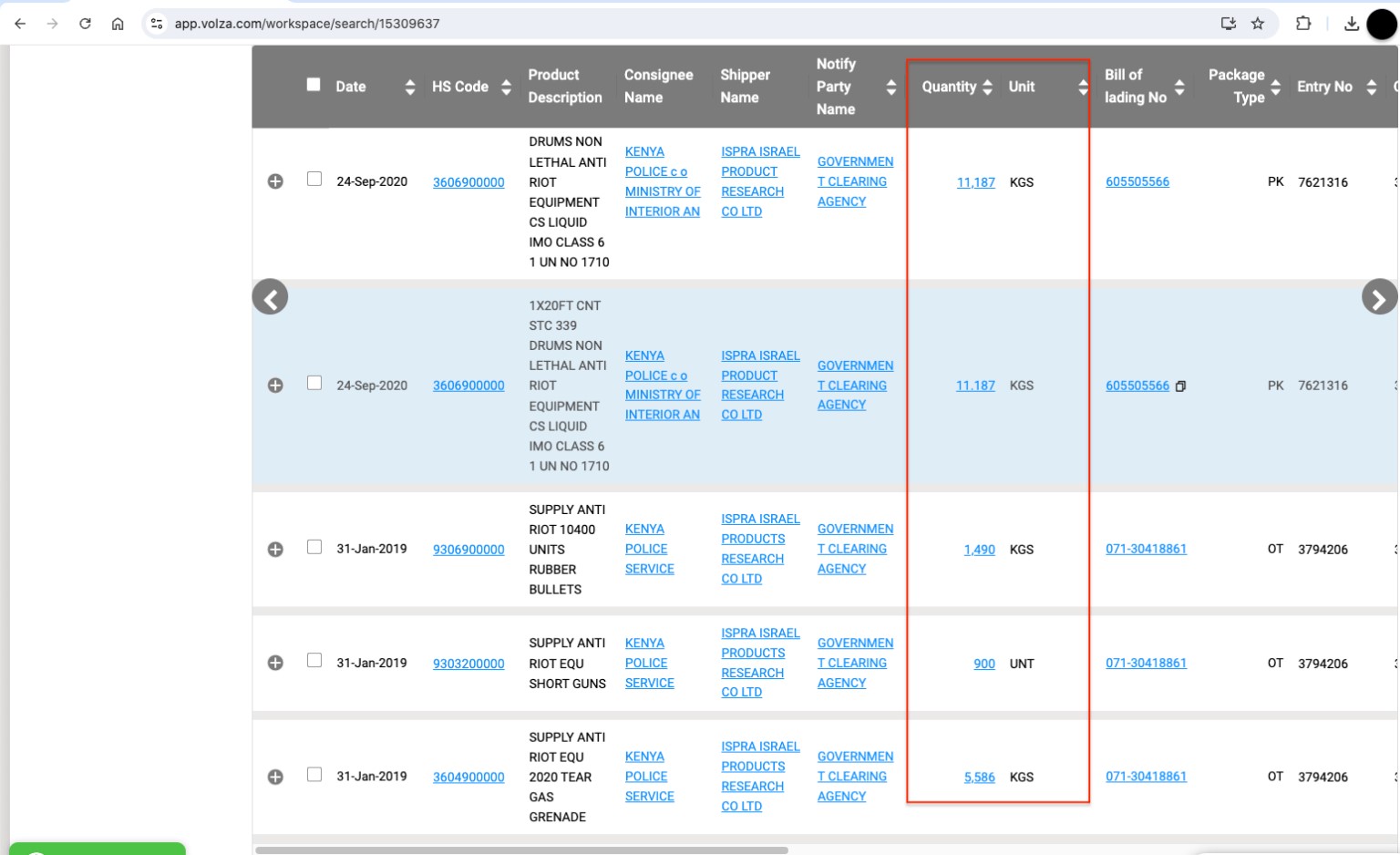The width and height of the screenshot is (1400, 855).
Task: Open quantity 900 link
Action: tap(984, 664)
